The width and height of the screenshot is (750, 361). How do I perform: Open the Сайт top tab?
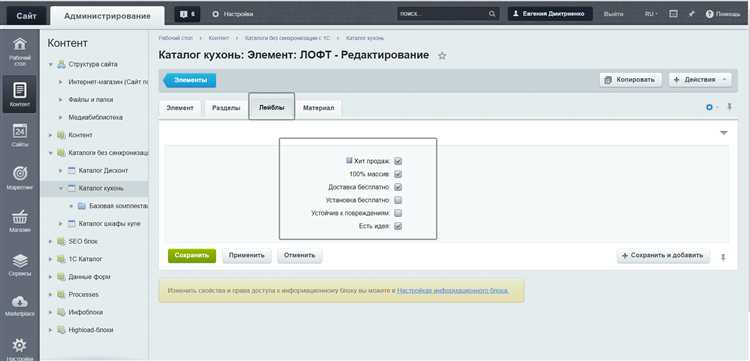click(x=26, y=16)
